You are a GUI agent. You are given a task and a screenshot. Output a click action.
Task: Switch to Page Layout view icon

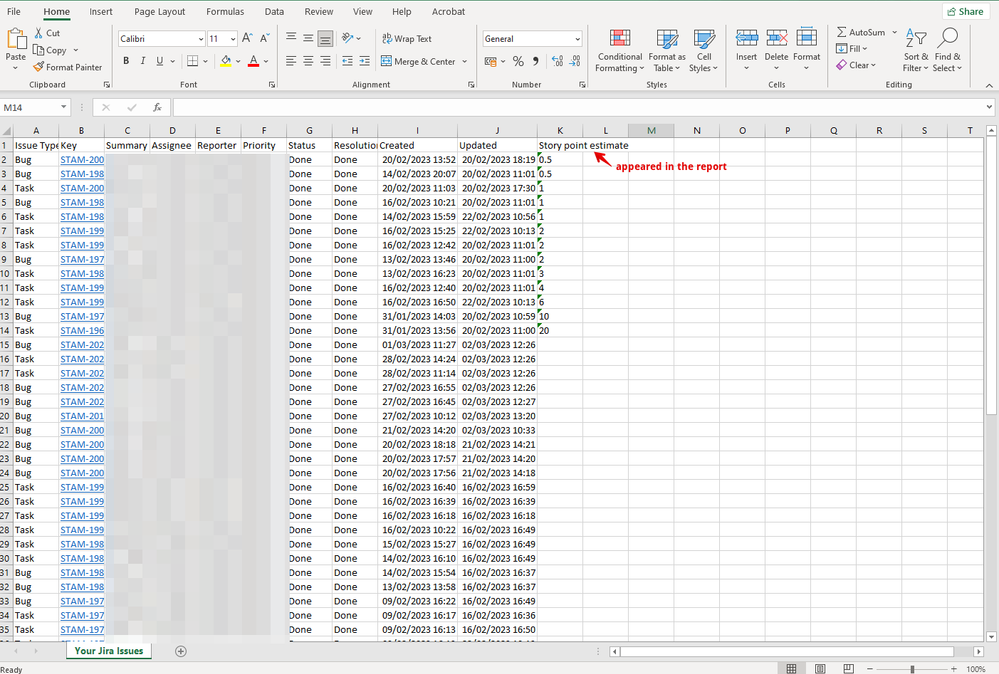(820, 668)
